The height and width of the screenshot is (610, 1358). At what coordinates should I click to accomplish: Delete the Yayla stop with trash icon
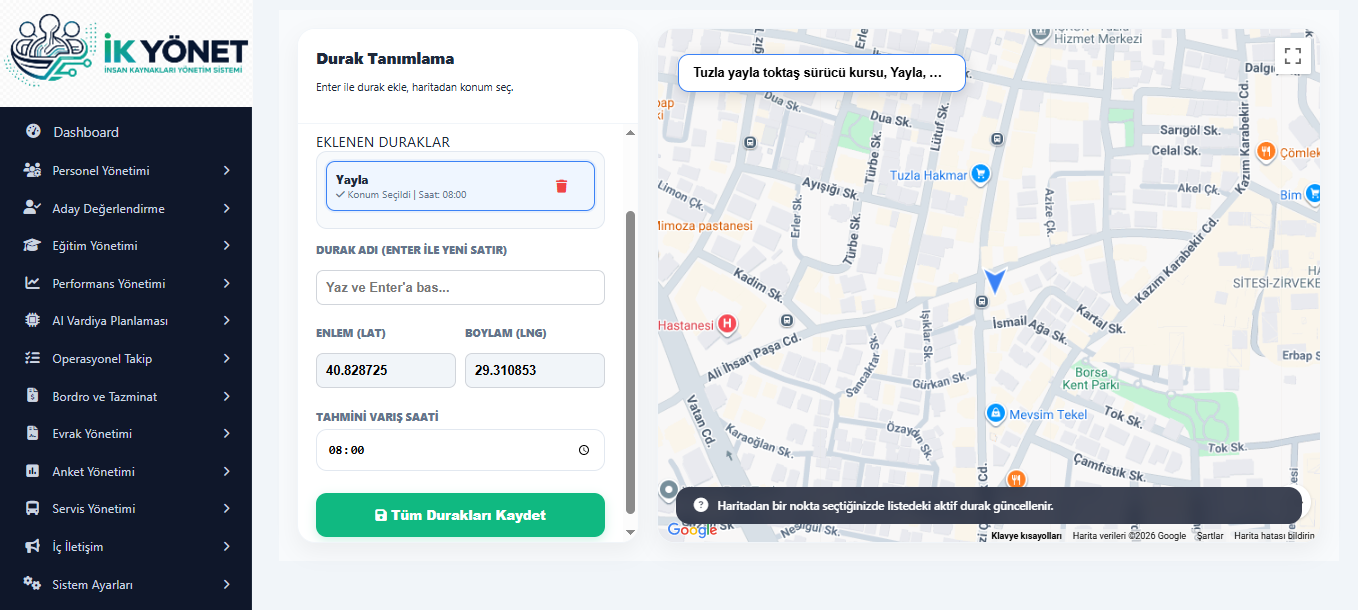tap(561, 186)
